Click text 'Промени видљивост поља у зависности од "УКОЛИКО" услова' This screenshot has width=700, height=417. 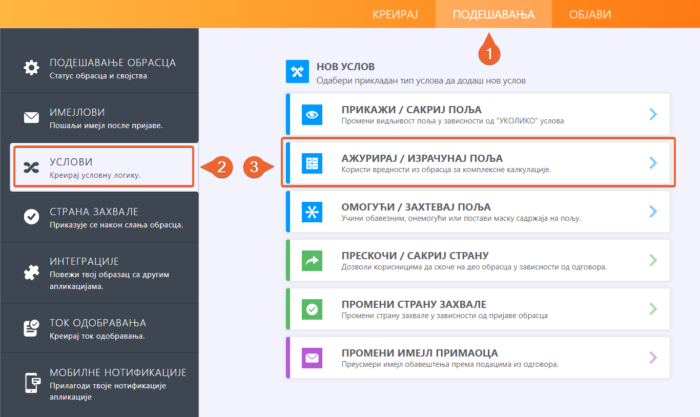453,121
